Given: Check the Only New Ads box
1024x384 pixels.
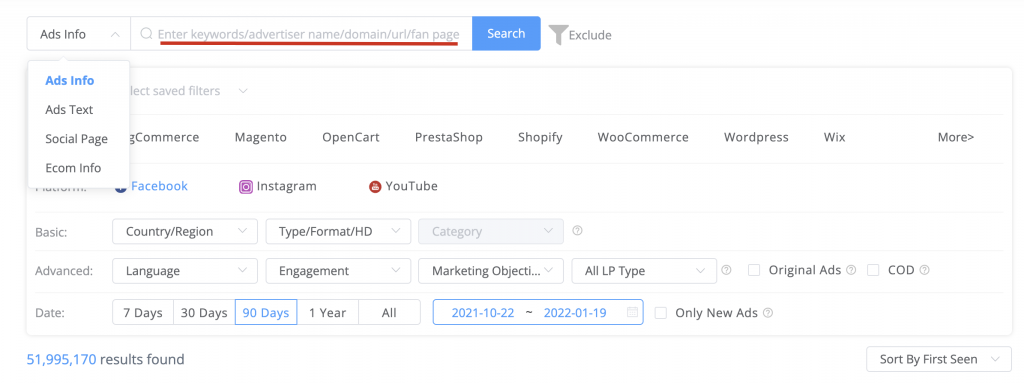Looking at the screenshot, I should (661, 313).
